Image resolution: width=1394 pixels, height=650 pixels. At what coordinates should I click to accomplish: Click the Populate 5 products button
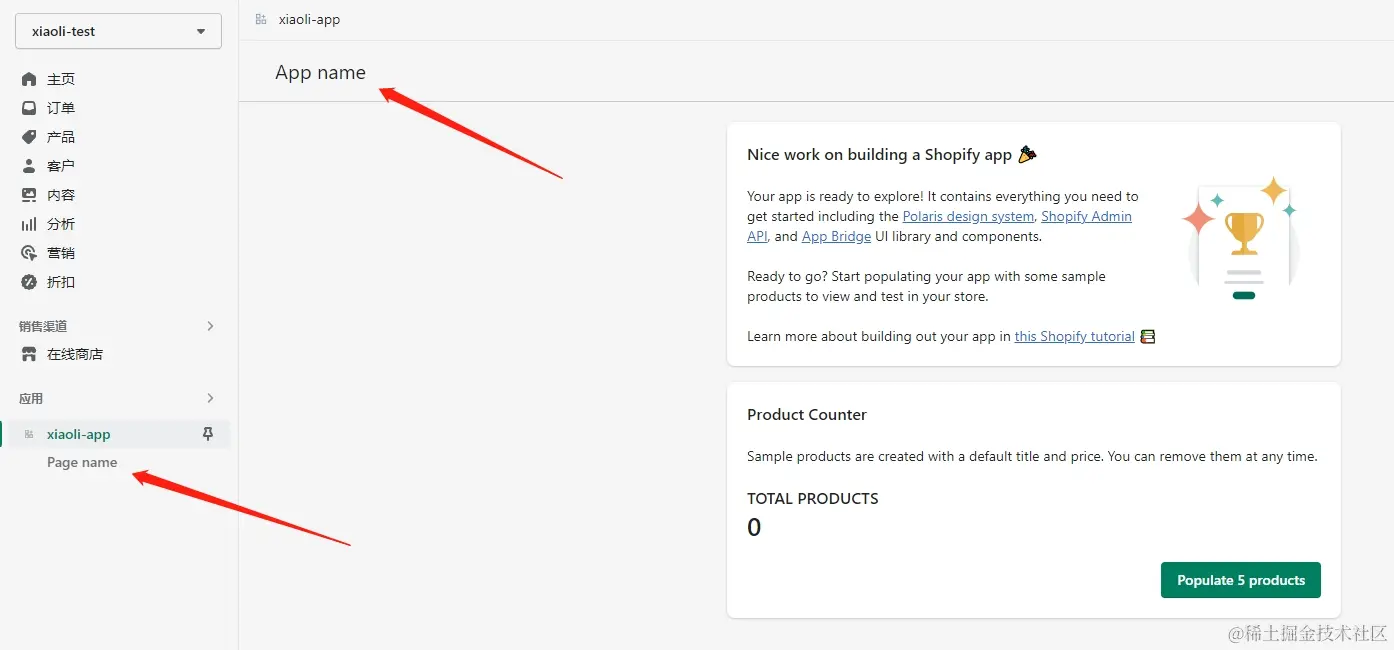[x=1241, y=580]
